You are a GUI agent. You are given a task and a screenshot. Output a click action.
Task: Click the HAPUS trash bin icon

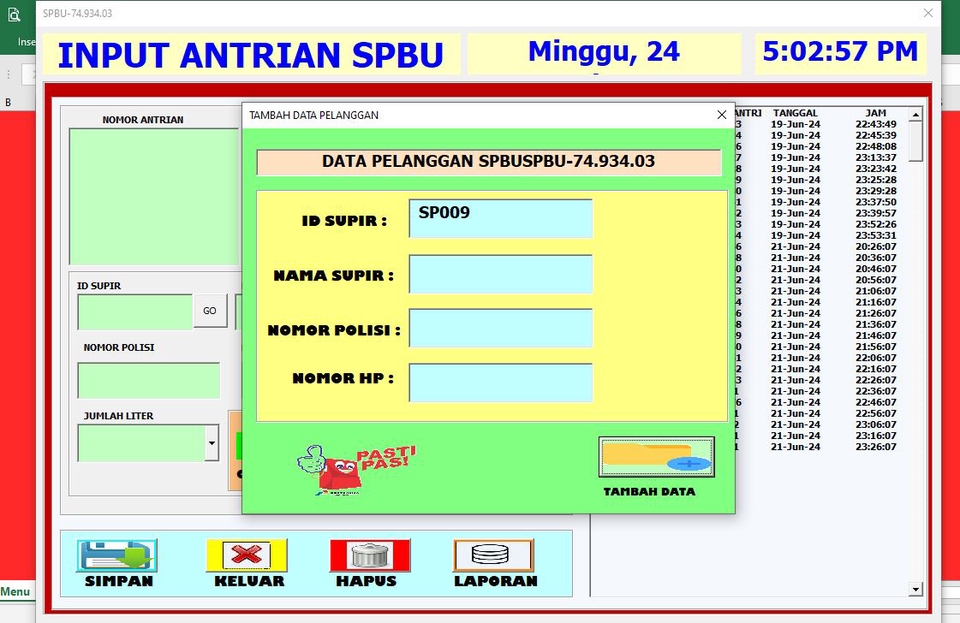369,552
